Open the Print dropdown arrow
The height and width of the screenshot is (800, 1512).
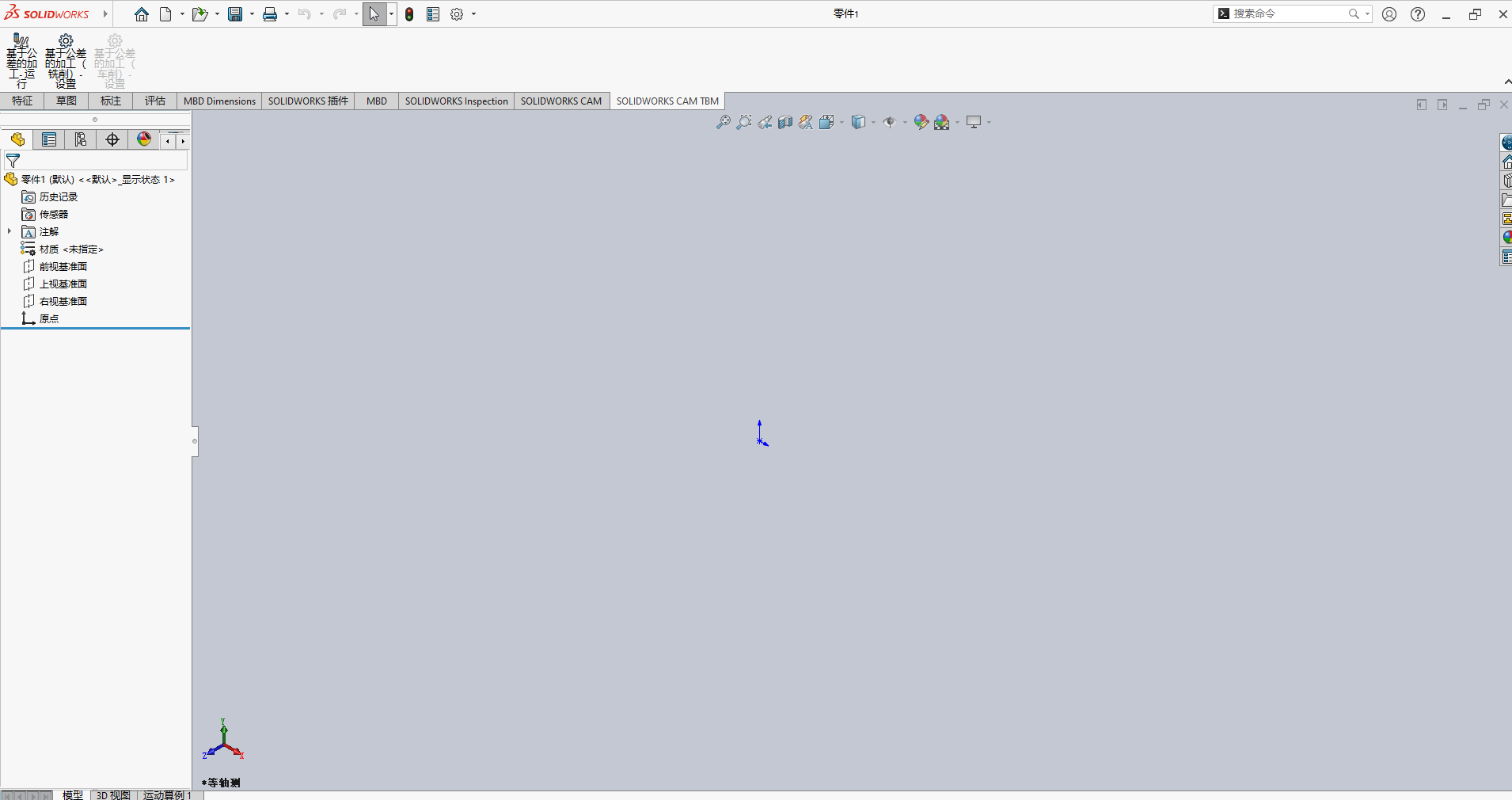tap(287, 14)
